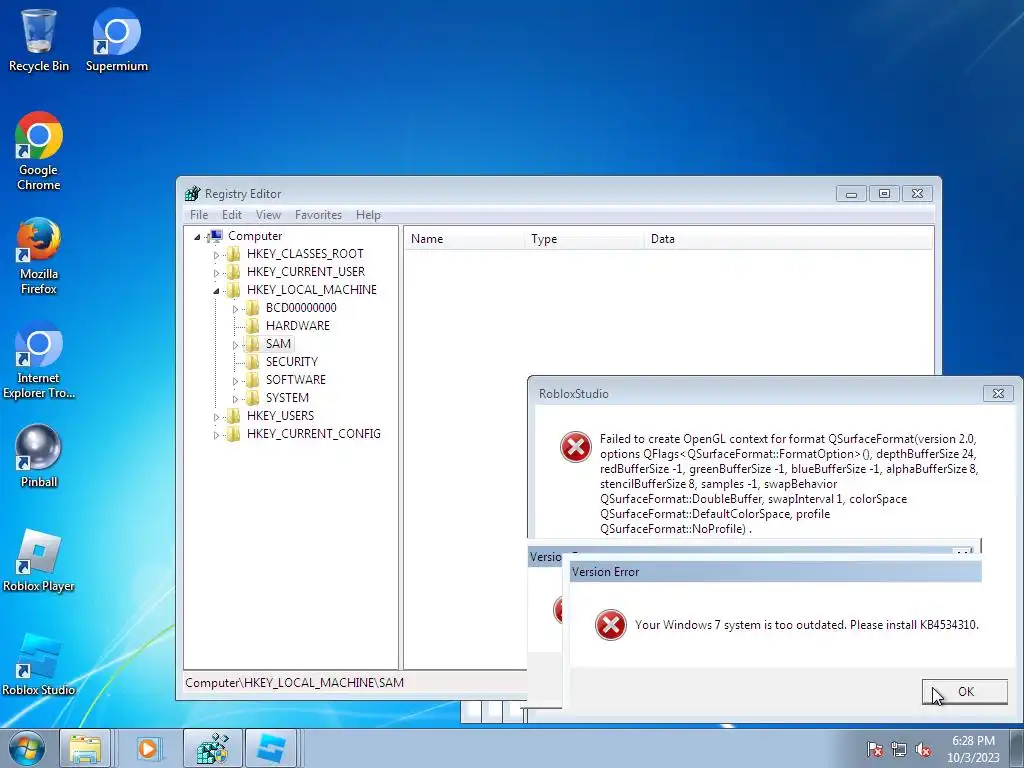1024x768 pixels.
Task: Select the HKEY_USERS key label
Action: [280, 415]
